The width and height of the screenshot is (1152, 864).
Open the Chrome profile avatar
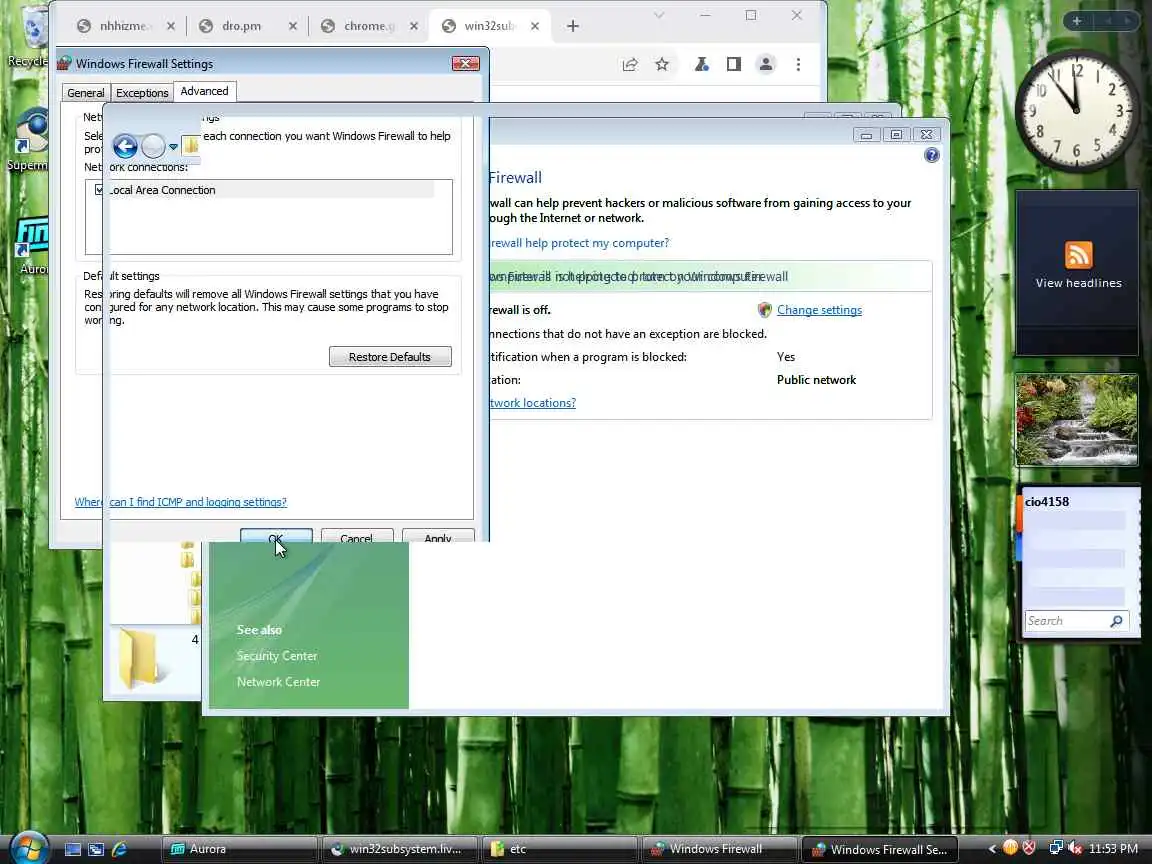(x=766, y=65)
